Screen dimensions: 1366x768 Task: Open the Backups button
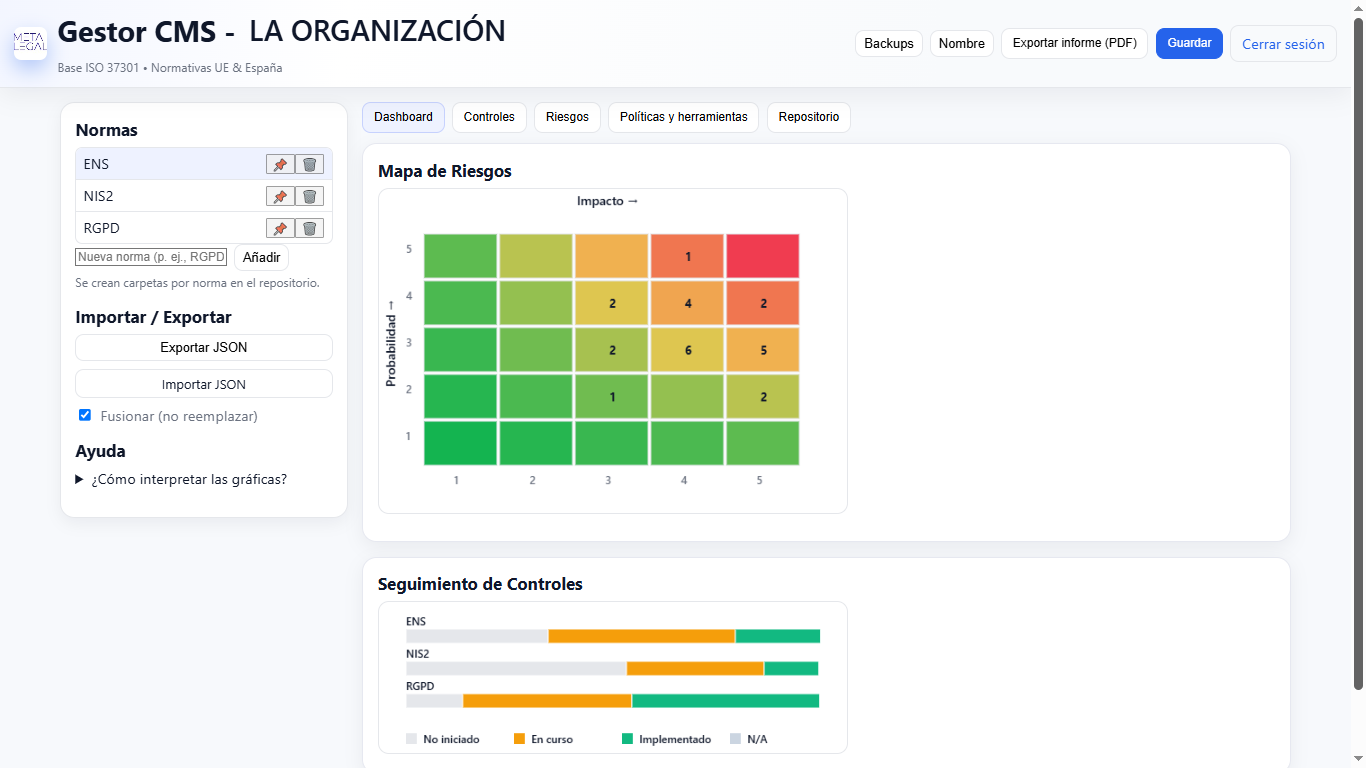pos(889,43)
